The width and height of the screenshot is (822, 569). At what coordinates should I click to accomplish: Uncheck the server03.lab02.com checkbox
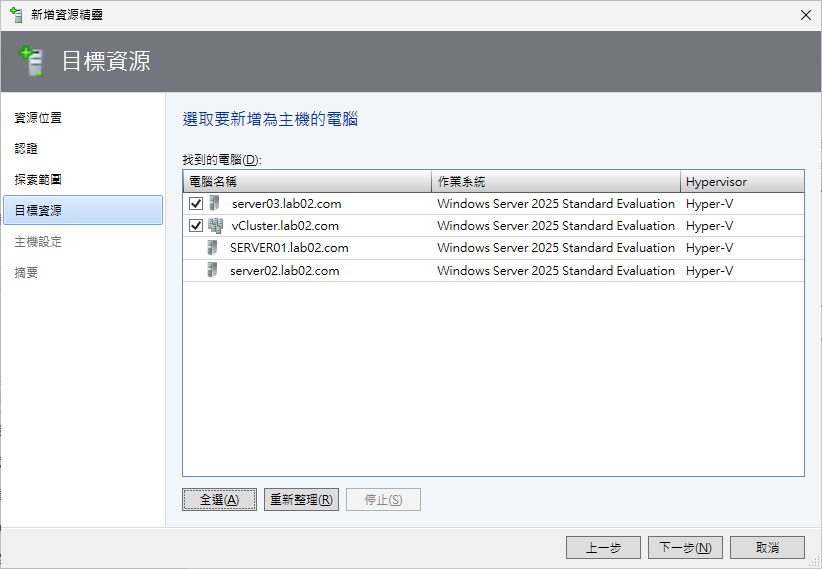click(196, 203)
